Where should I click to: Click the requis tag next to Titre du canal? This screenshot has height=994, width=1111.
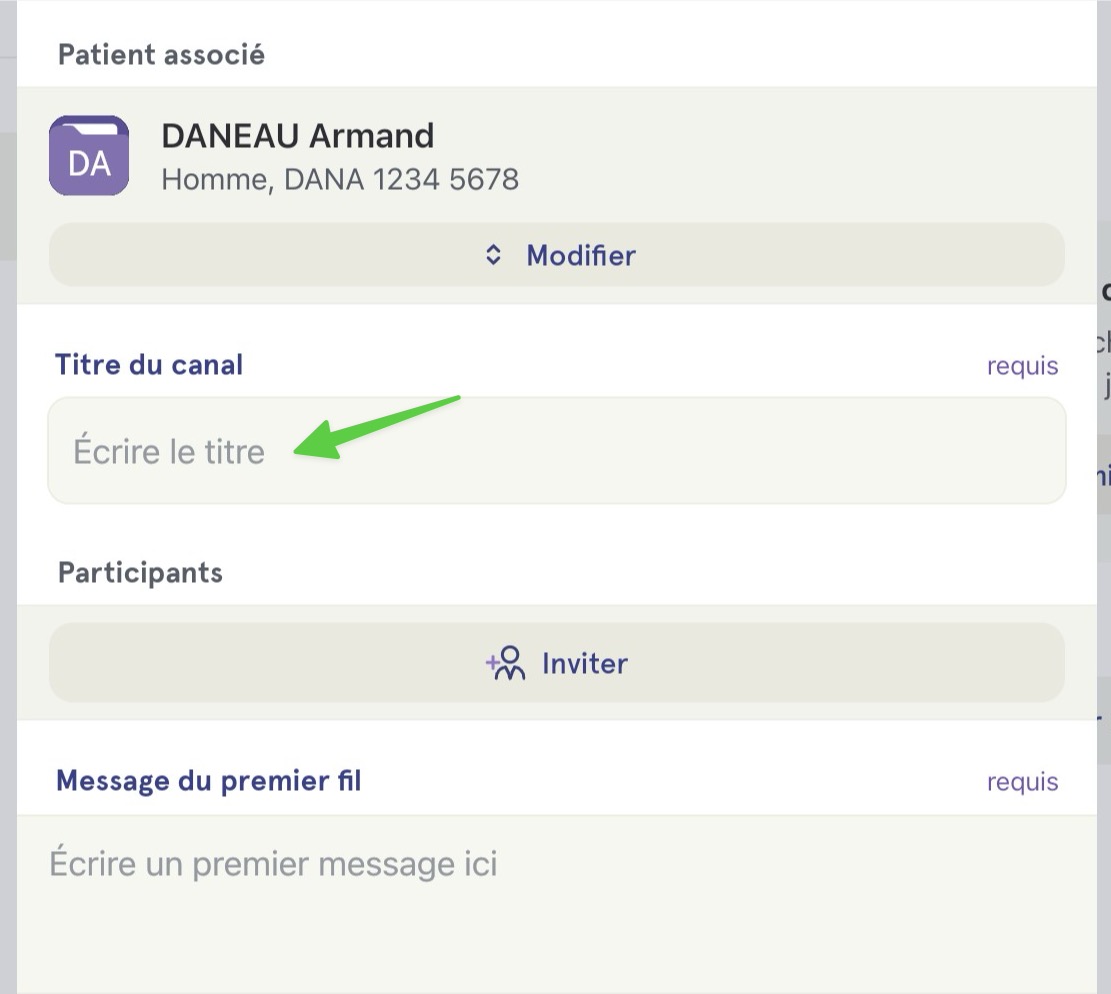[1022, 366]
